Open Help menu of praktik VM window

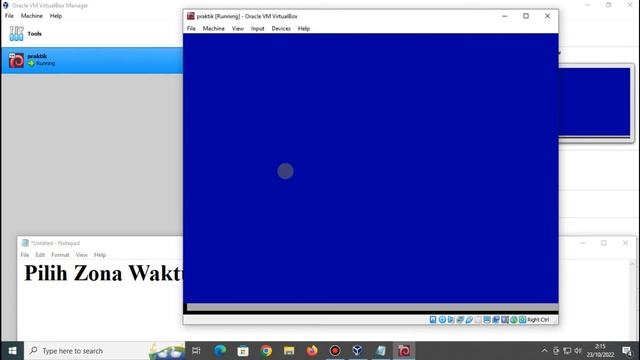pyautogui.click(x=304, y=29)
